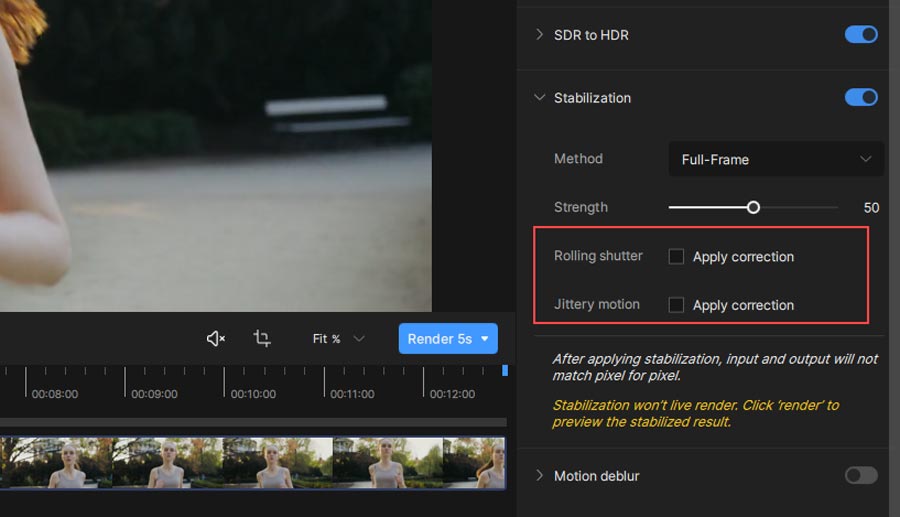The height and width of the screenshot is (517, 900).
Task: Click the Strength value 50
Action: (x=871, y=208)
